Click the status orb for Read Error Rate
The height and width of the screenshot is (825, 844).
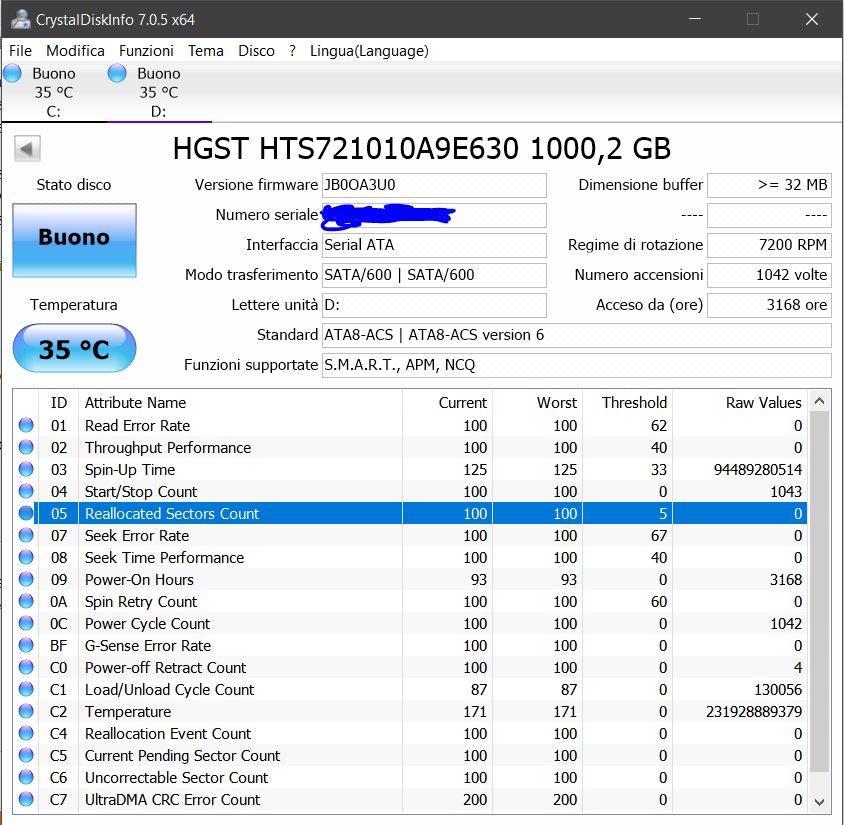(26, 425)
